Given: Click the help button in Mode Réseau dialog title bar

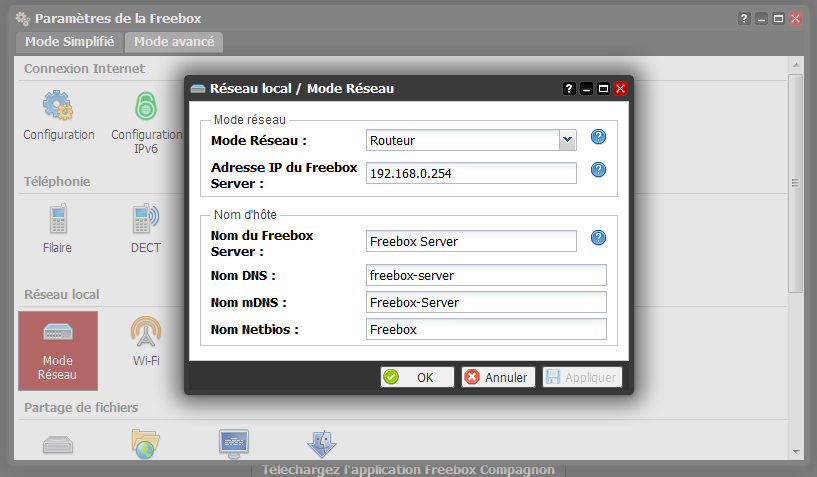Looking at the screenshot, I should click(x=569, y=89).
